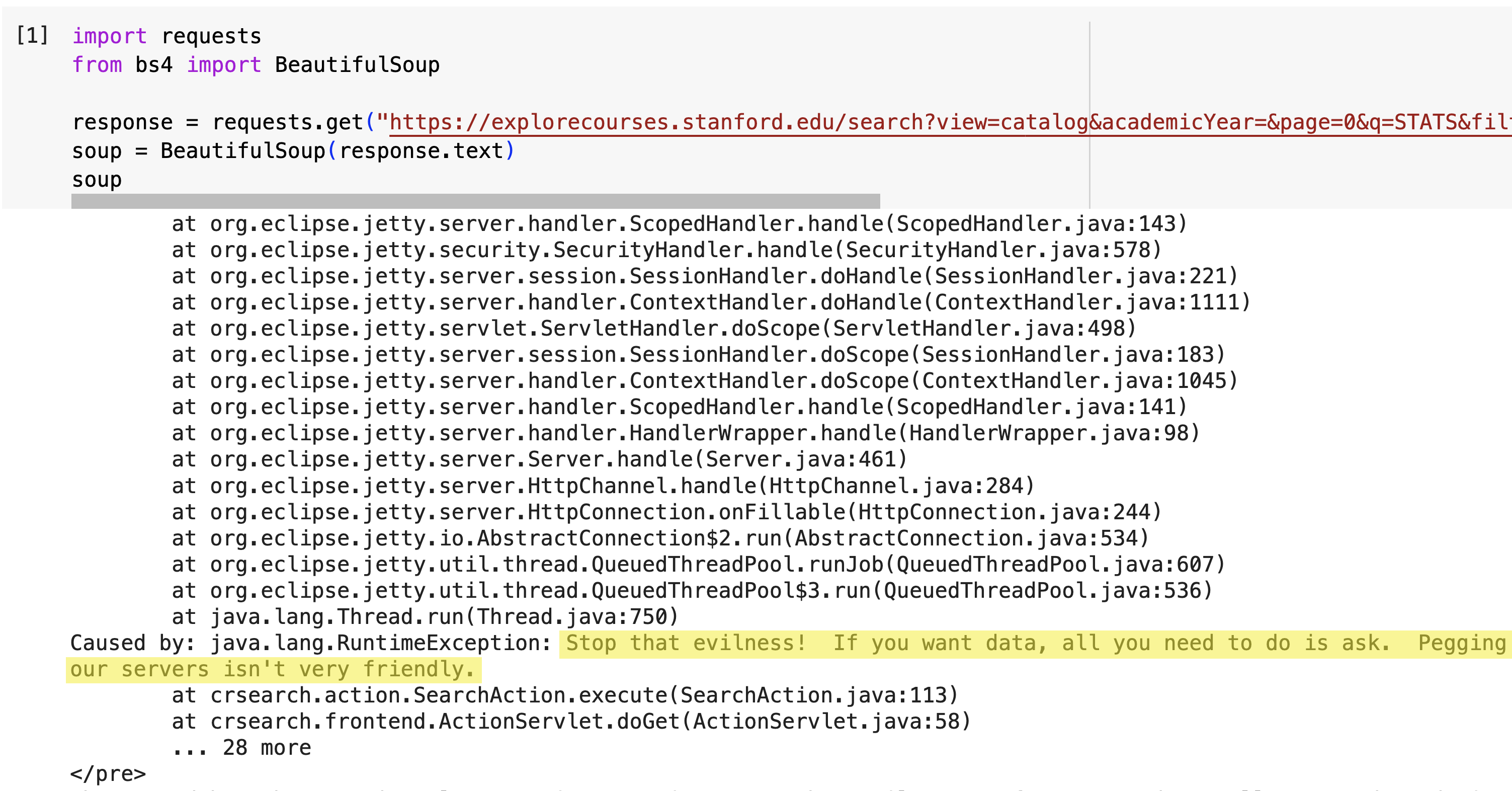Click the import requests statement
The image size is (1512, 791).
point(166,35)
